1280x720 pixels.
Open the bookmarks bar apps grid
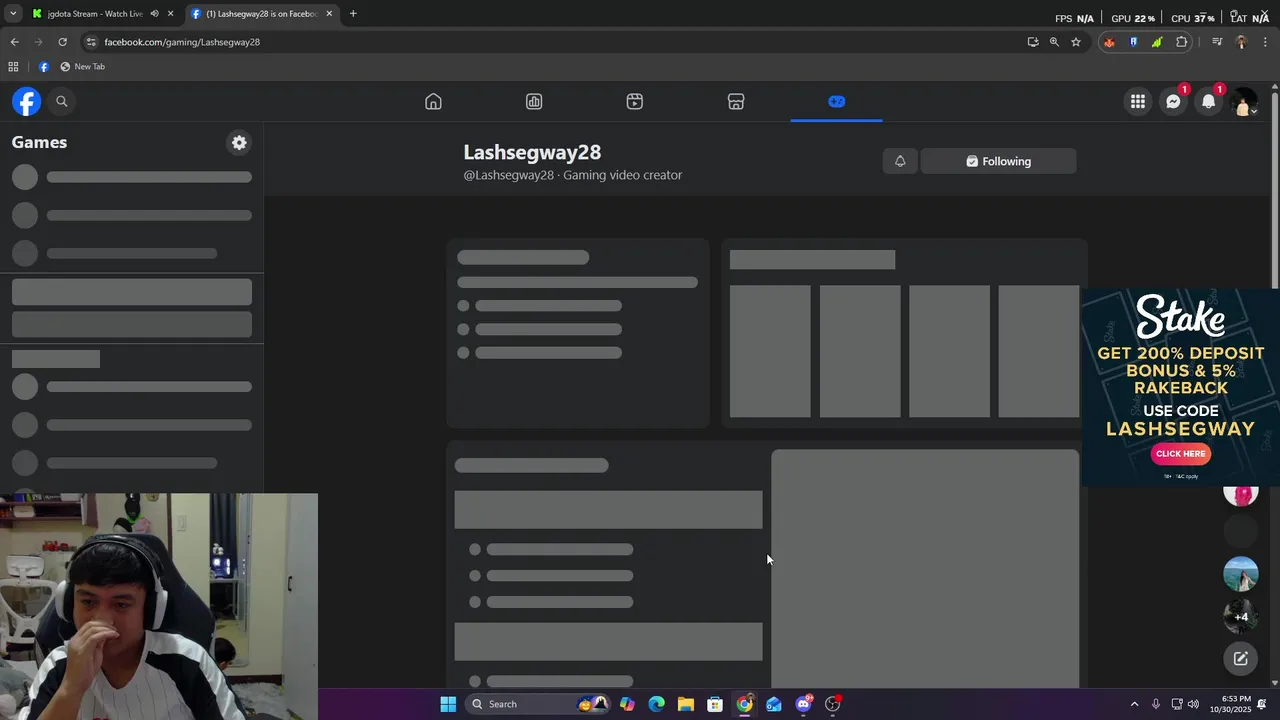[13, 67]
